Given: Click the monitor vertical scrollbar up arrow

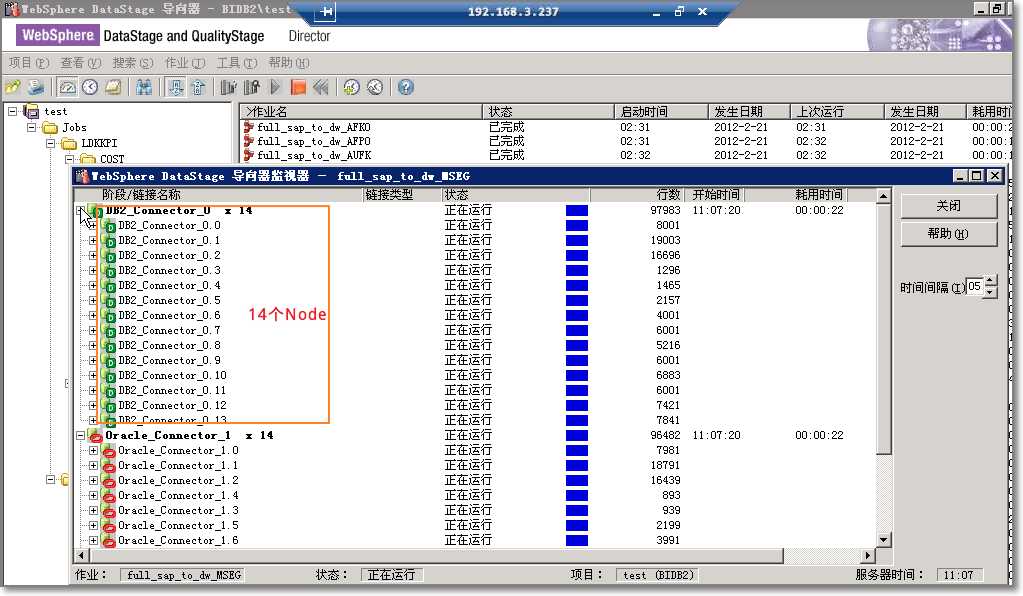Looking at the screenshot, I should (x=883, y=196).
